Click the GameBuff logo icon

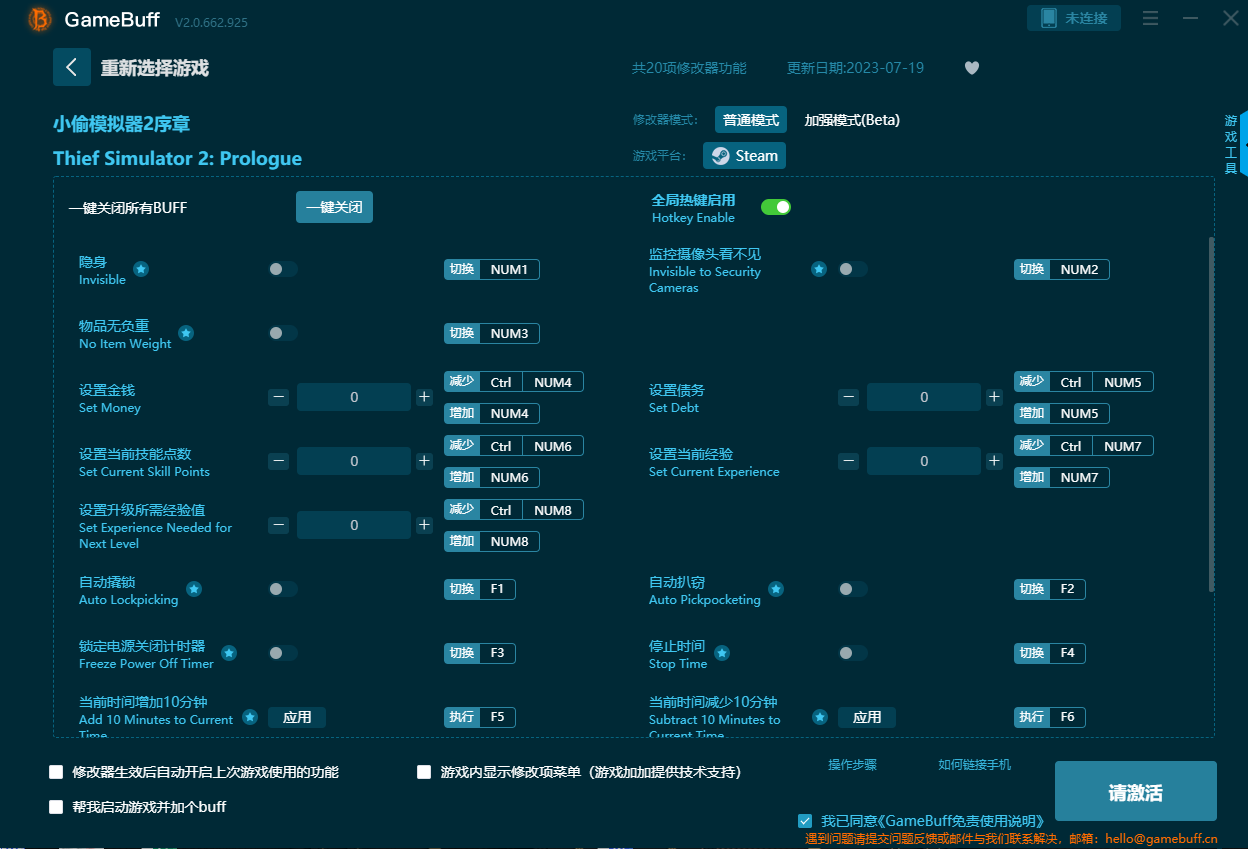point(40,19)
